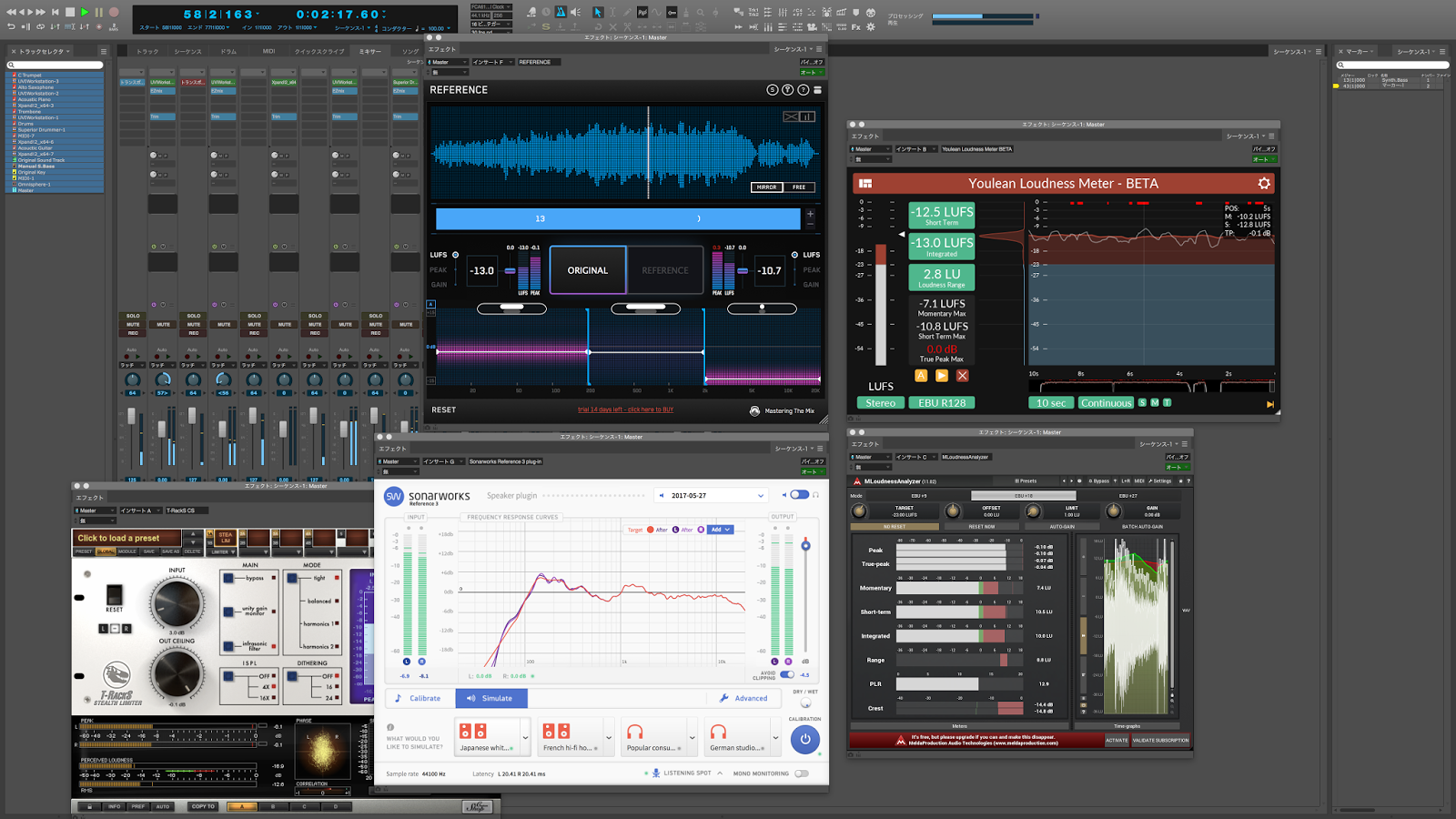Expand Popular consumer headphone preset dropdown arrow
The image size is (1456, 819).
click(693, 737)
